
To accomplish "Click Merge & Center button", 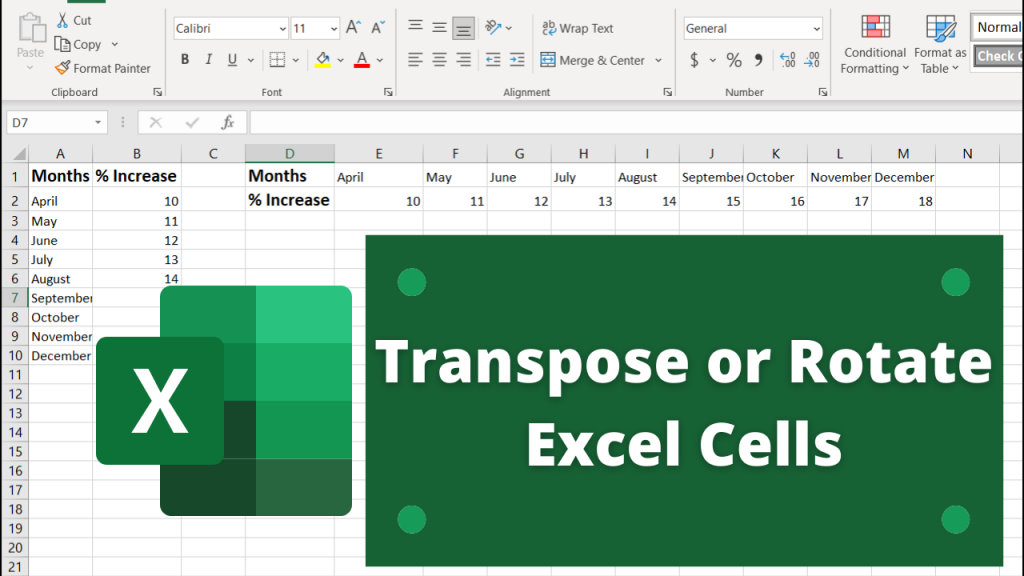I will point(592,60).
